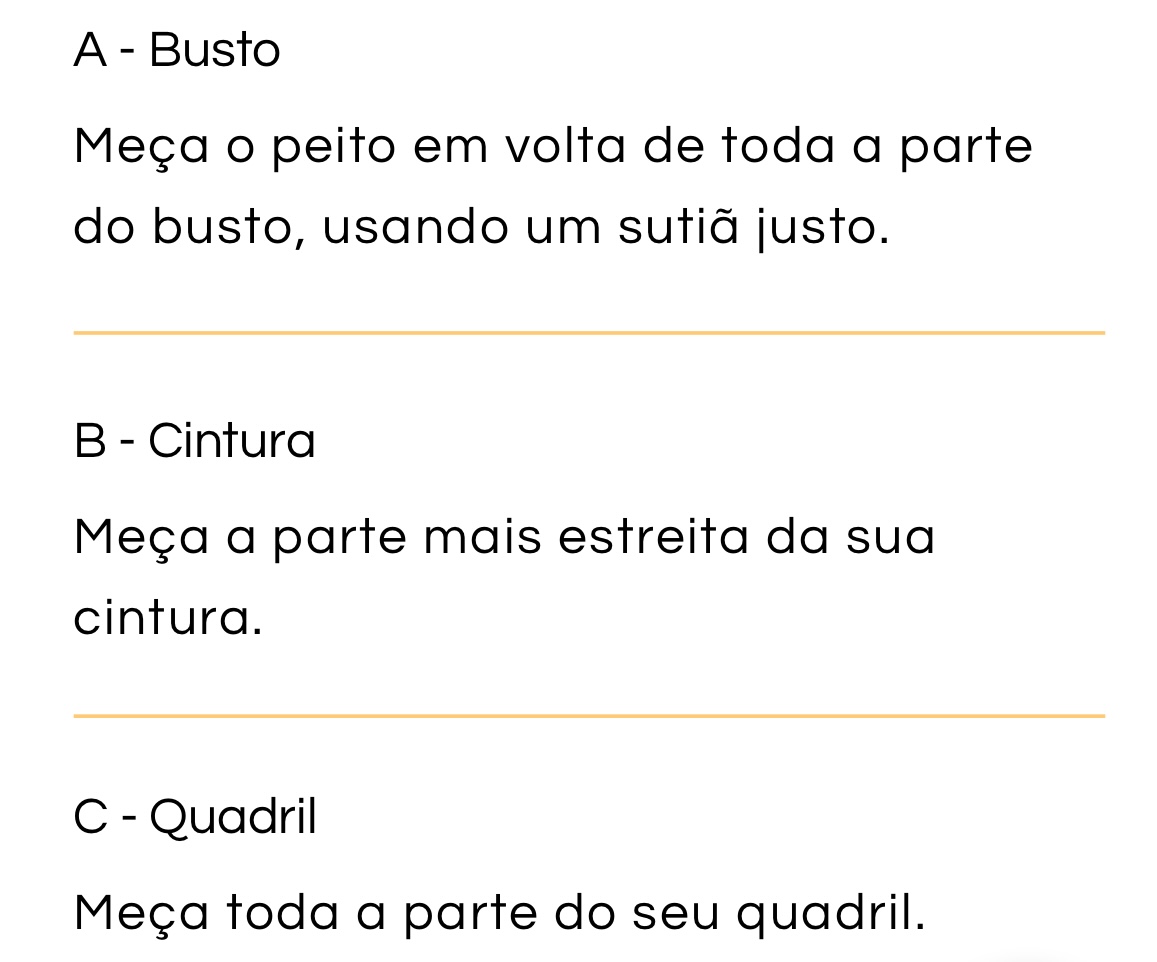Screen dimensions: 1157x962
Task: Click the word "peito" in Busto instructions
Action: pyautogui.click(x=331, y=147)
